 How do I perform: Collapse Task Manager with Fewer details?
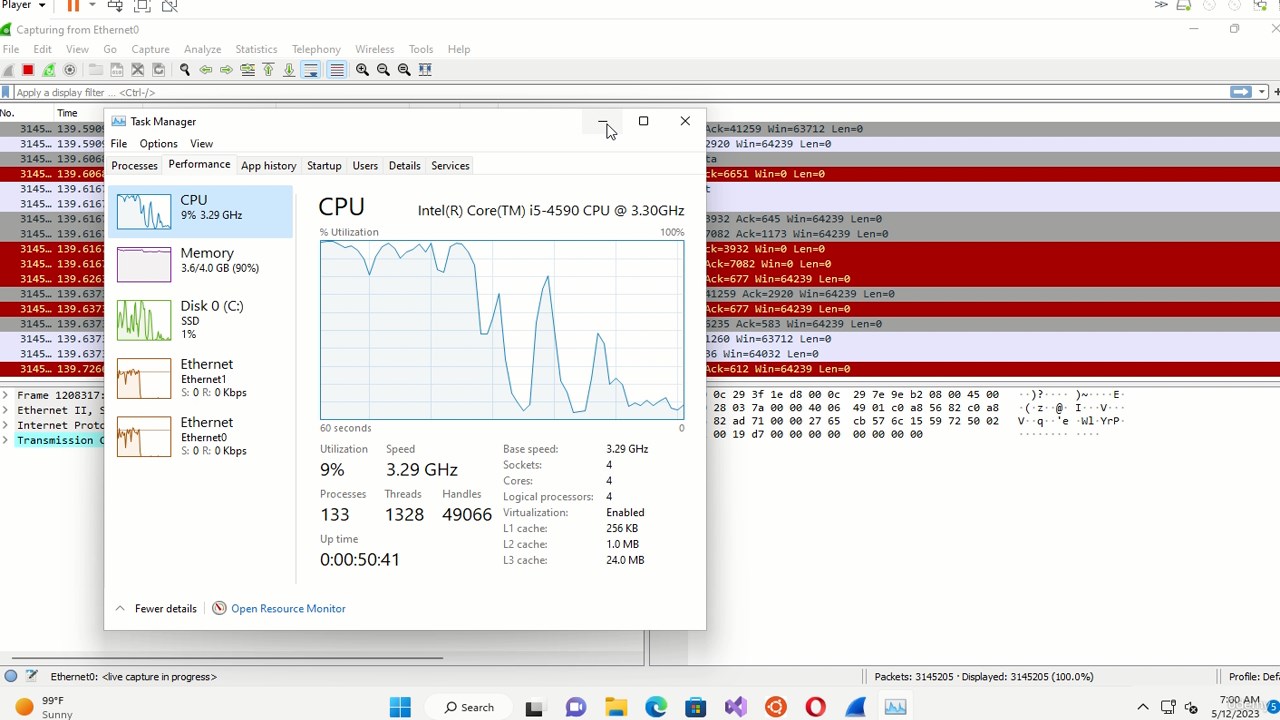(x=156, y=609)
